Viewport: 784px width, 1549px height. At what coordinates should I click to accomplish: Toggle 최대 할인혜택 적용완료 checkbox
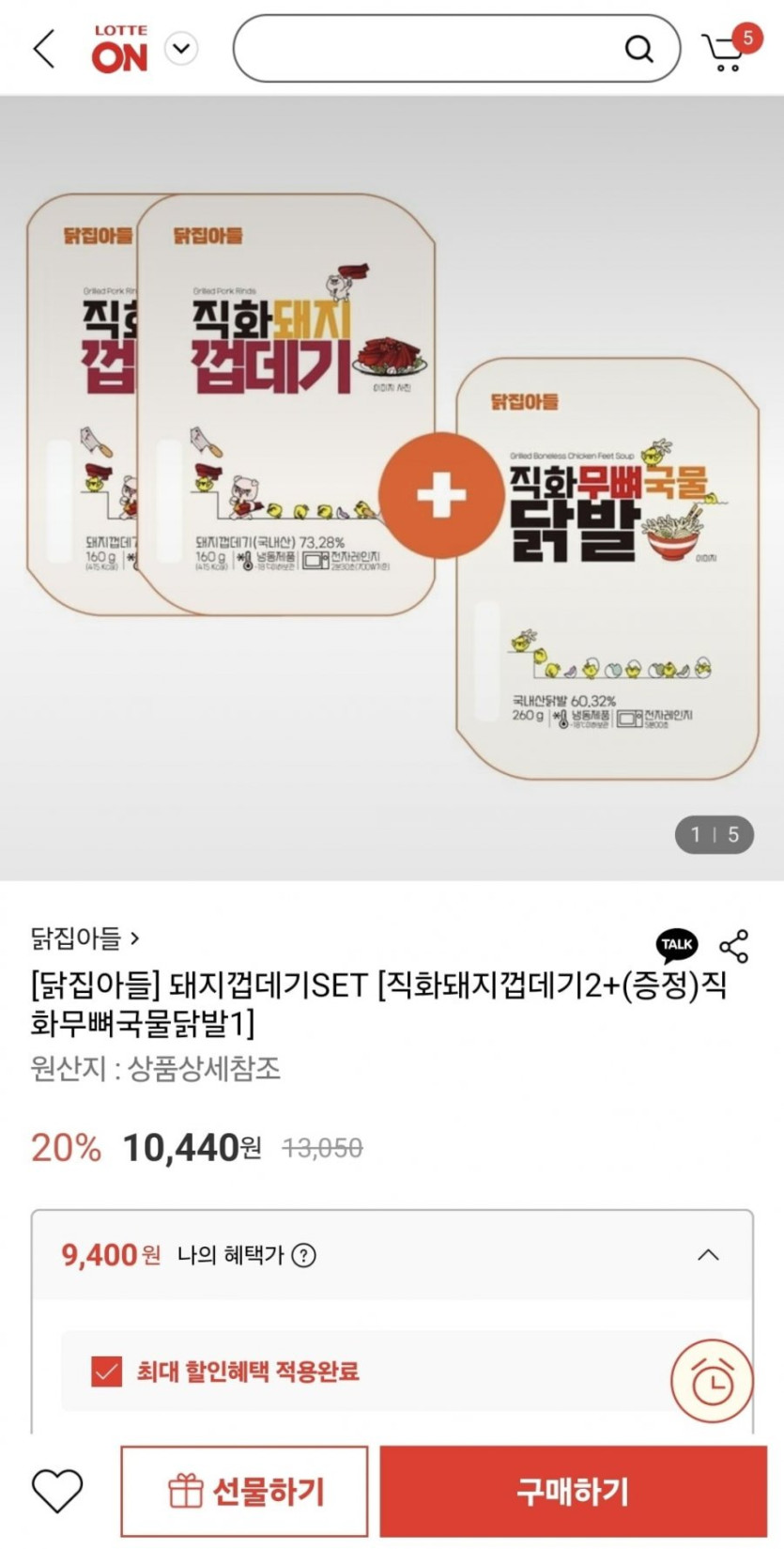[x=106, y=1371]
